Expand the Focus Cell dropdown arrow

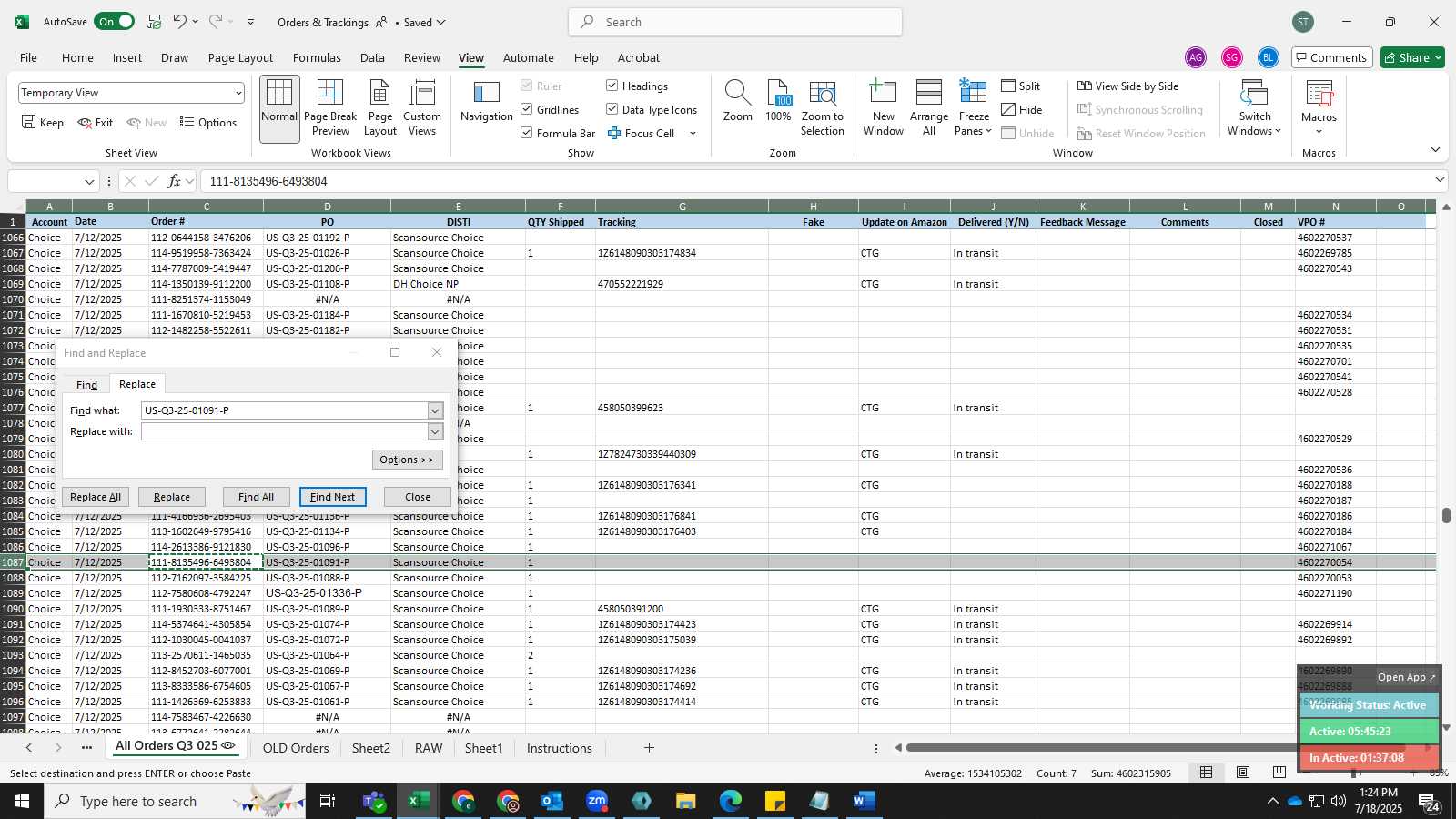tap(693, 133)
